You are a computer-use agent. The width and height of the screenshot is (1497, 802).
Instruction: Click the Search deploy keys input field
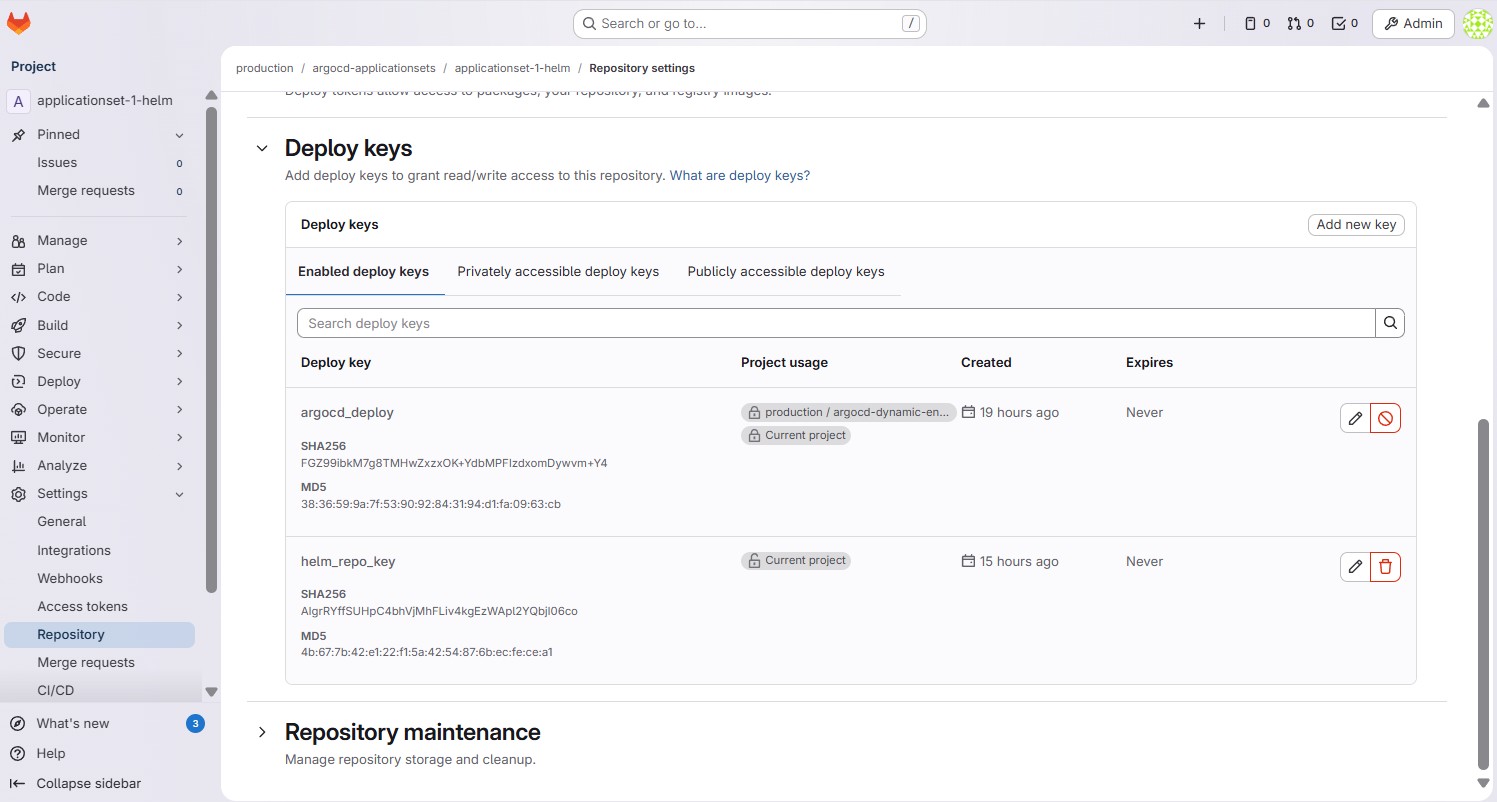pyautogui.click(x=835, y=323)
